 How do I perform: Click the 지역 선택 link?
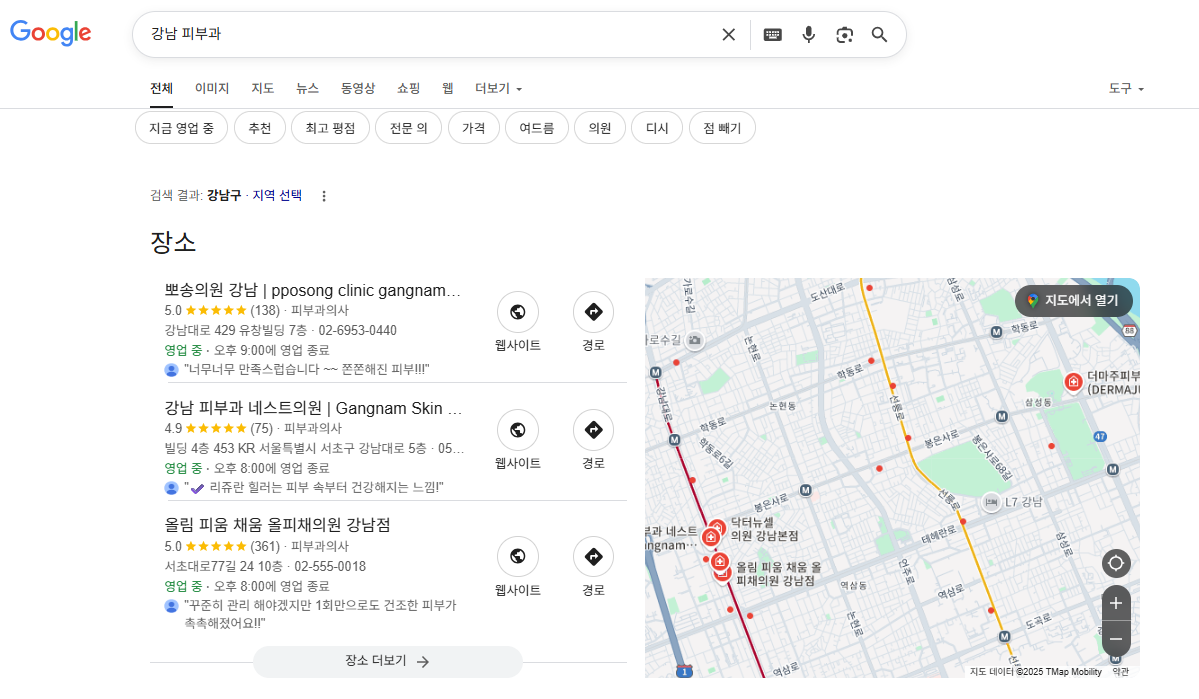coord(277,196)
